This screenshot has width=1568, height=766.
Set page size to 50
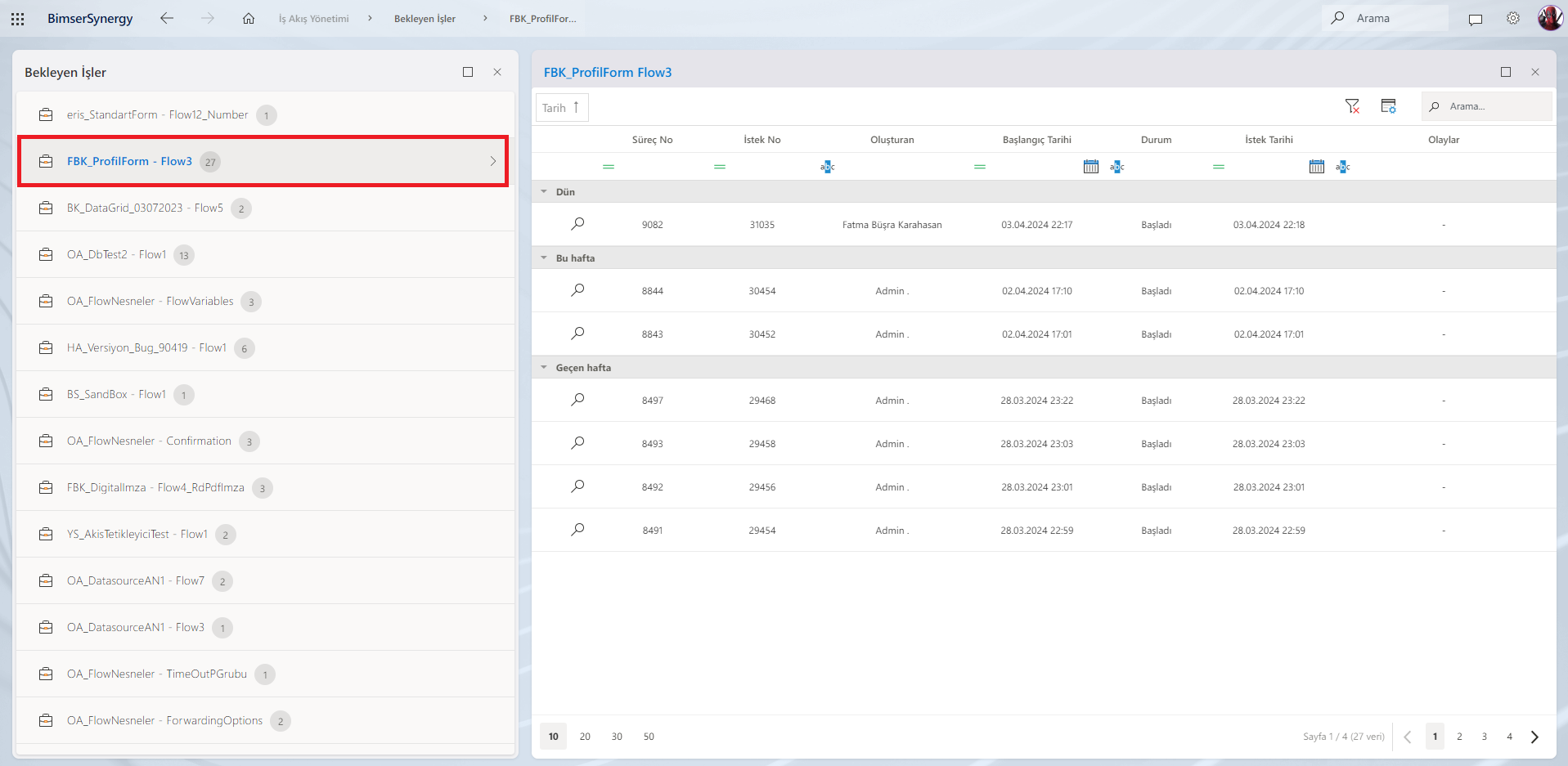pos(649,737)
